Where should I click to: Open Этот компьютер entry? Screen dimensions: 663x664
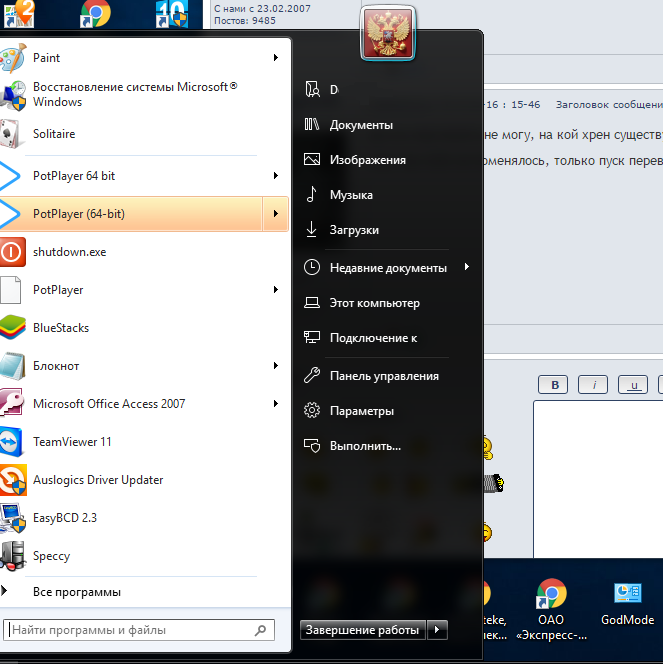click(375, 303)
